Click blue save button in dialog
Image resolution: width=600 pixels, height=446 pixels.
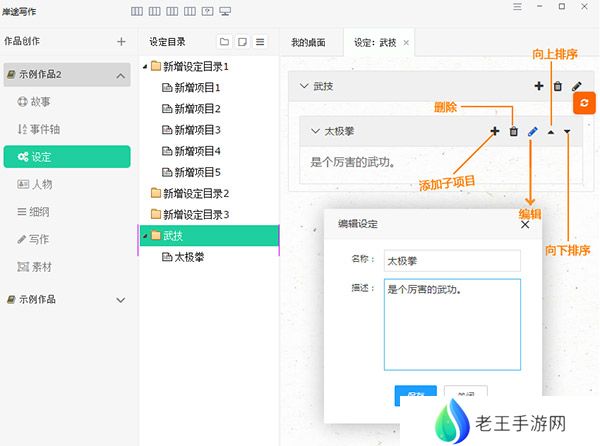tap(416, 394)
